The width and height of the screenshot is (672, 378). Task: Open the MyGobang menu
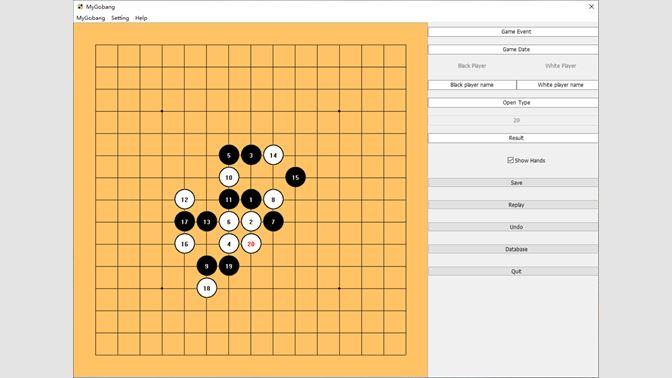(90, 18)
